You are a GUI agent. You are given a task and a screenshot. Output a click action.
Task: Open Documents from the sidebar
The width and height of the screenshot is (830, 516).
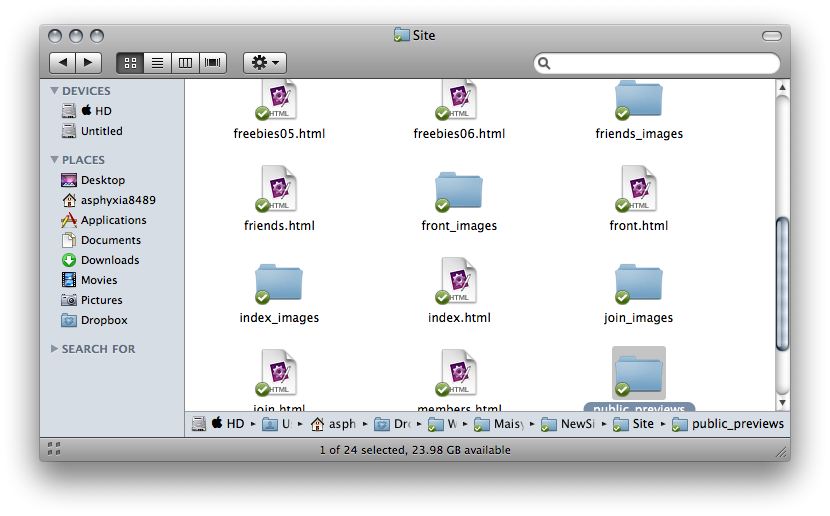(101, 240)
